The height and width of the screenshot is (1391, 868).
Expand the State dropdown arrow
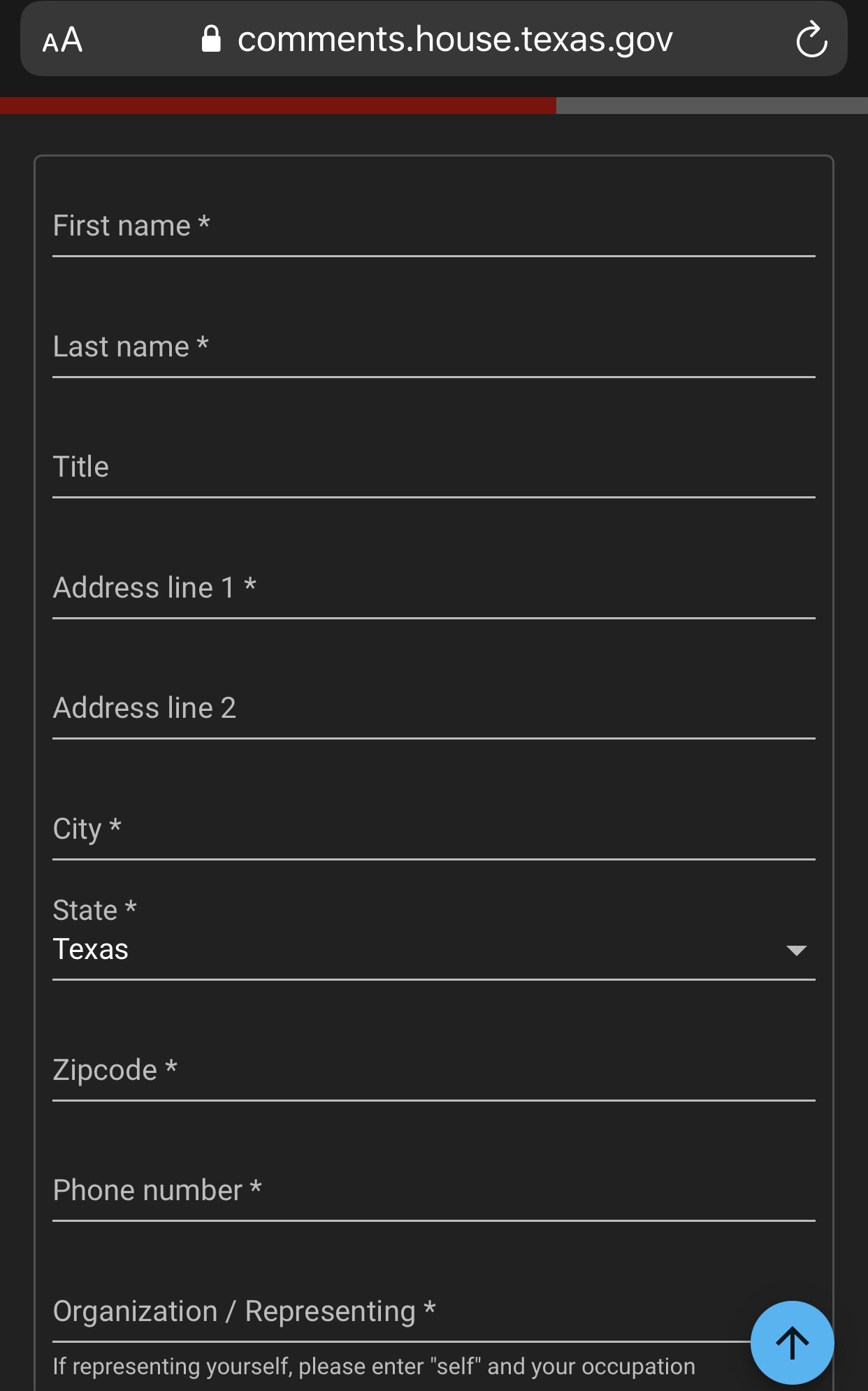(796, 950)
